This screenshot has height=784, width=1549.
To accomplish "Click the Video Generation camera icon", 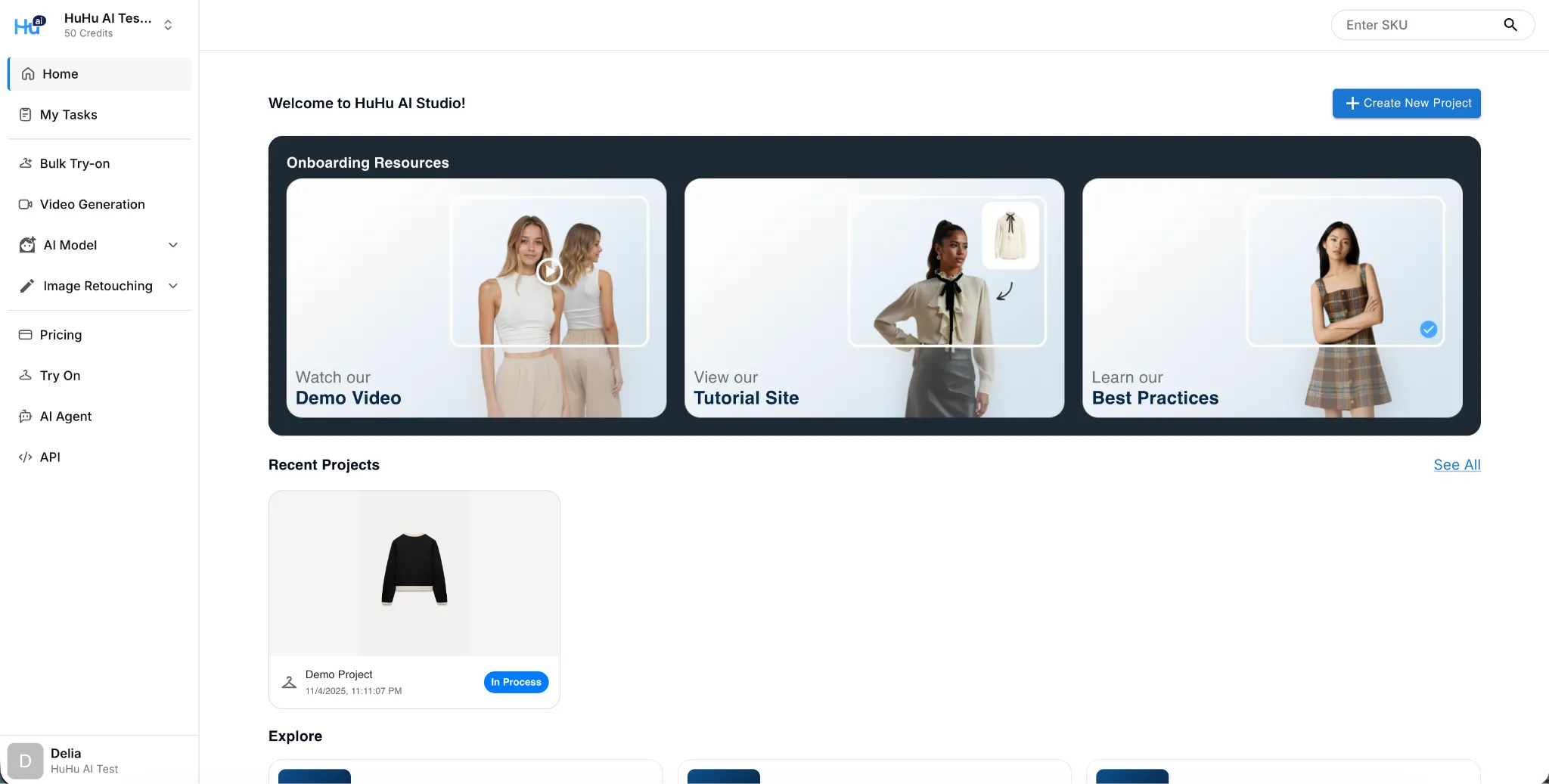I will coord(25,204).
